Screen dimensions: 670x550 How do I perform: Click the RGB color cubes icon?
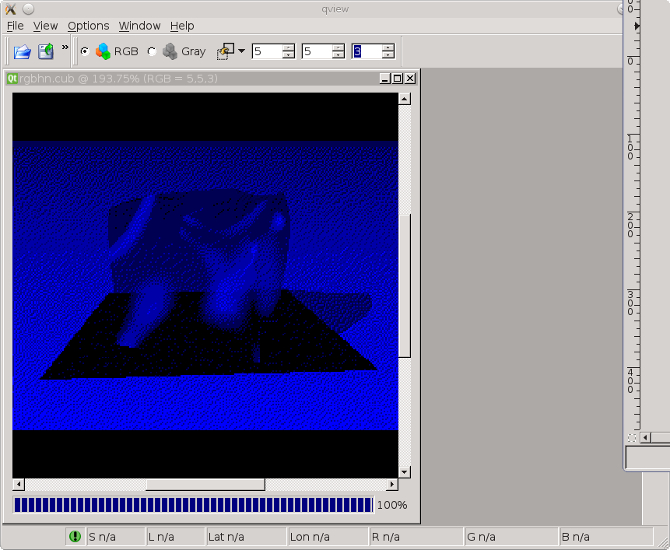click(103, 51)
